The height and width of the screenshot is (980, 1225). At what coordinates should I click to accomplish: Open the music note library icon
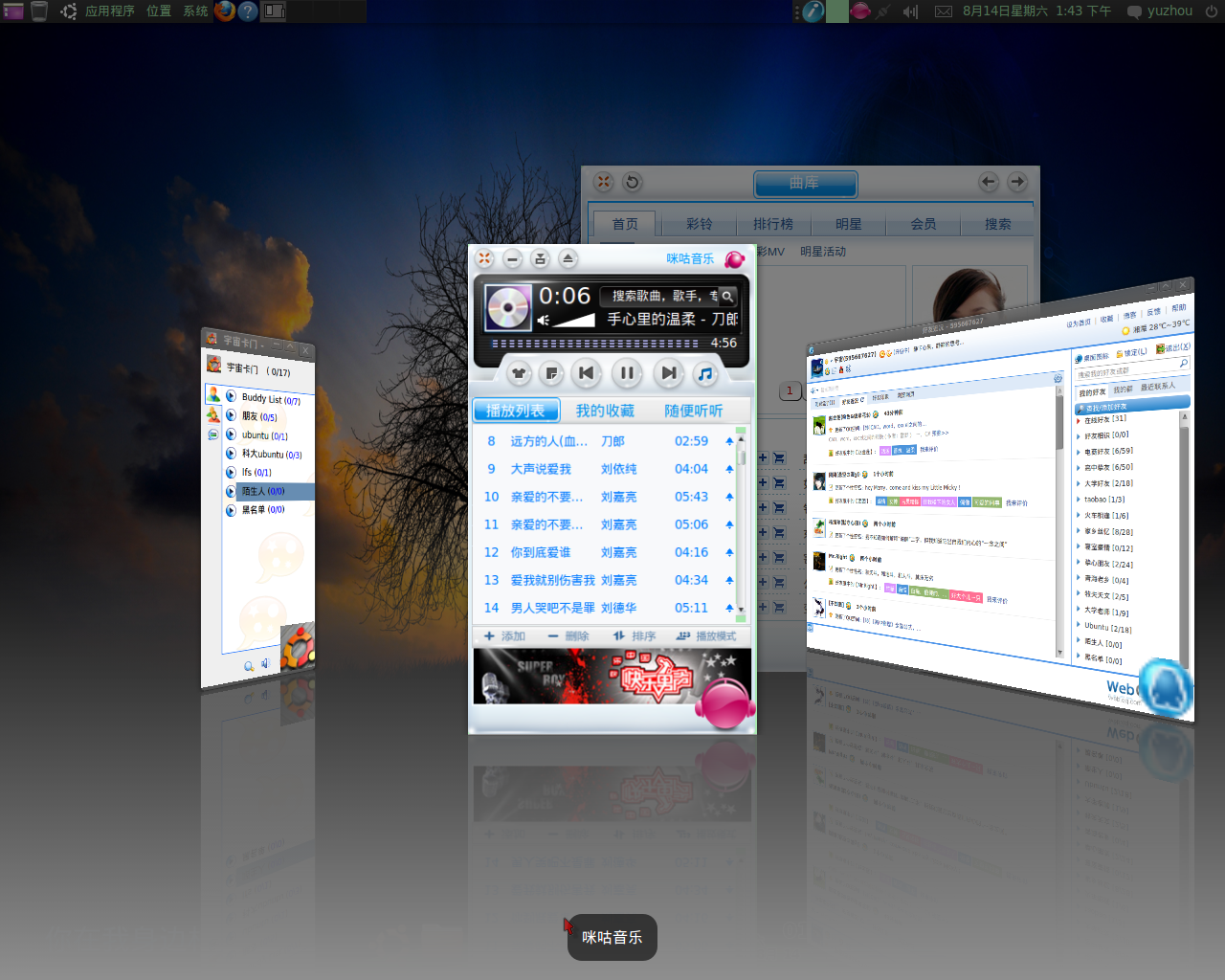click(705, 373)
